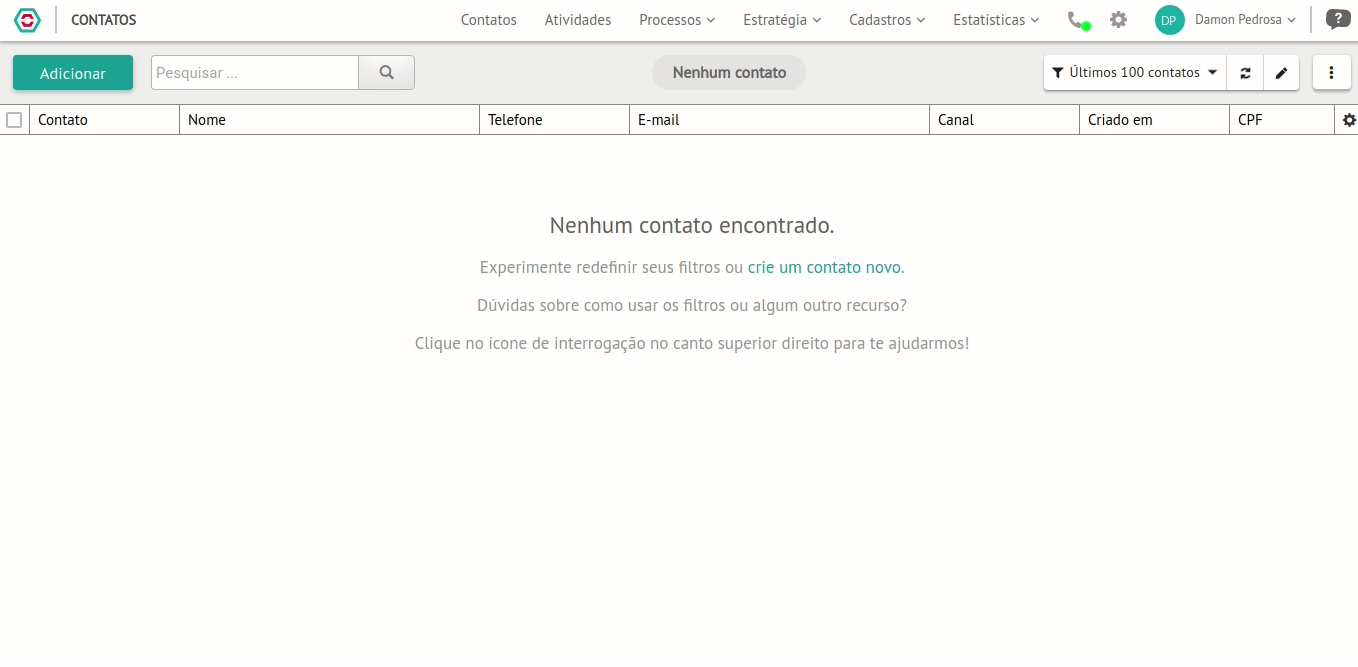Viewport: 1358px width, 667px height.
Task: Open table column settings gear
Action: (1349, 120)
